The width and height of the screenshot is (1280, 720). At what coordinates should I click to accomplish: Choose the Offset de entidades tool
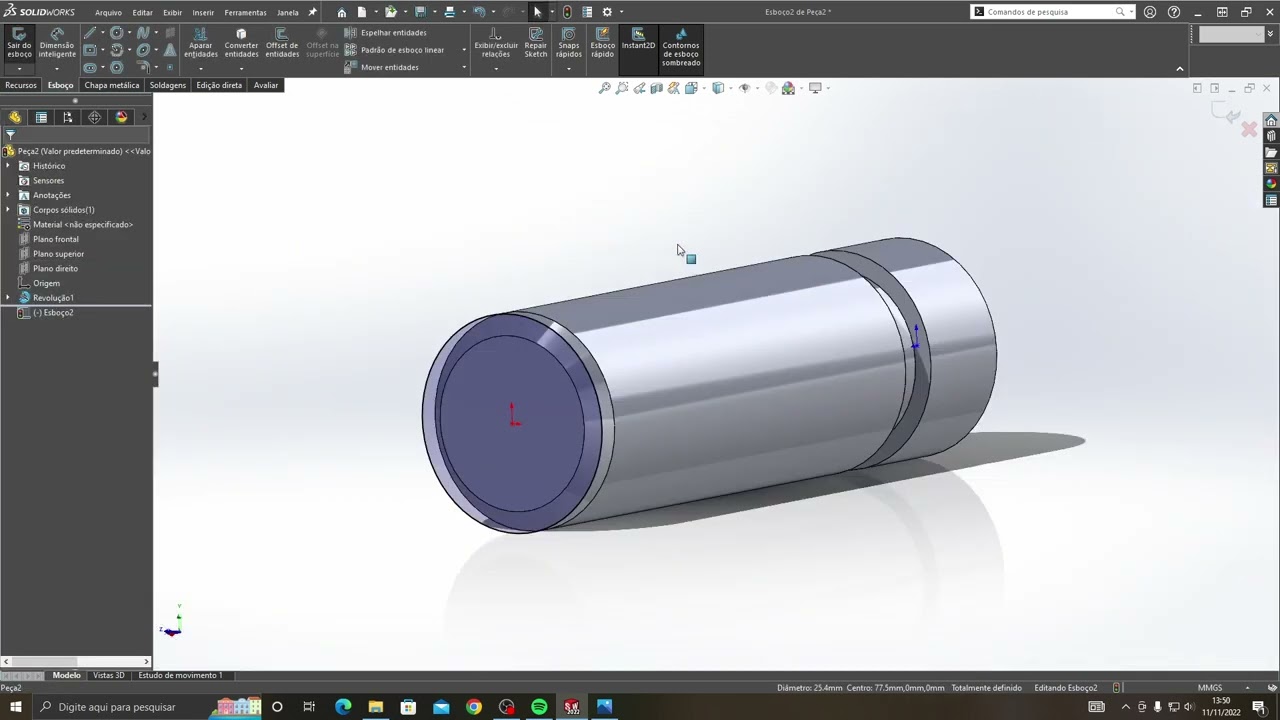tap(282, 43)
